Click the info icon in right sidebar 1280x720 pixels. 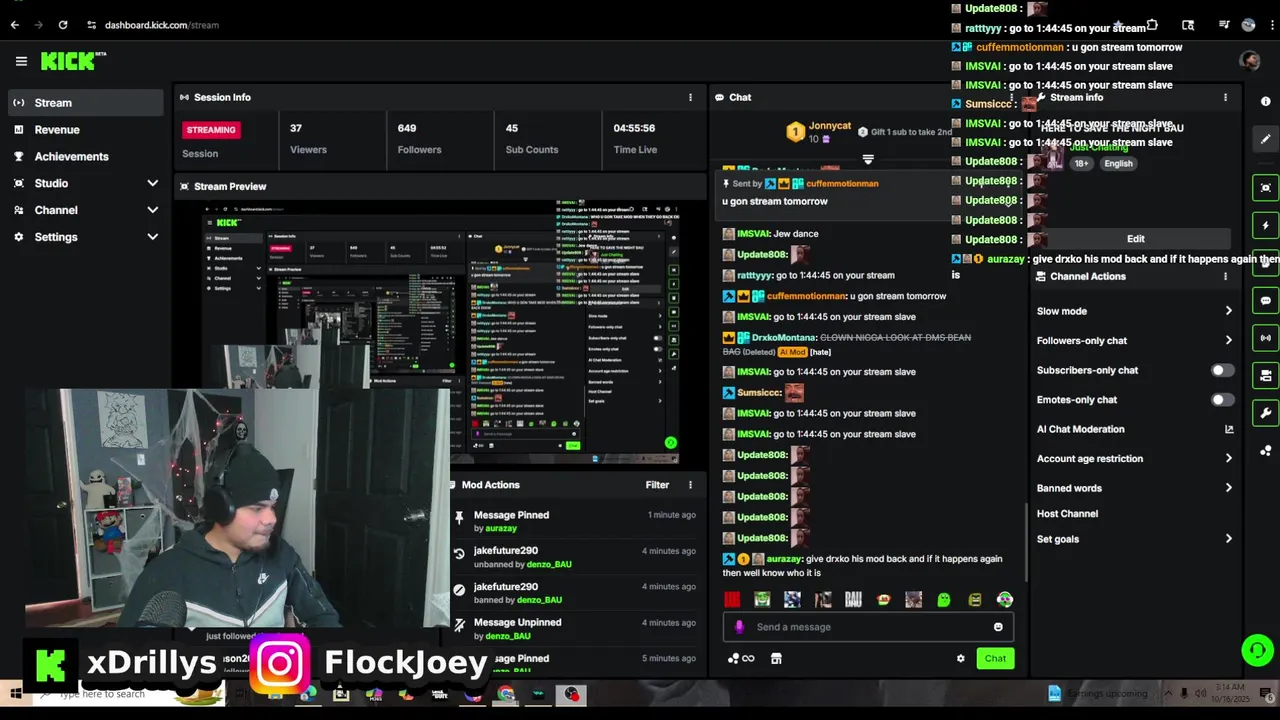point(1265,102)
